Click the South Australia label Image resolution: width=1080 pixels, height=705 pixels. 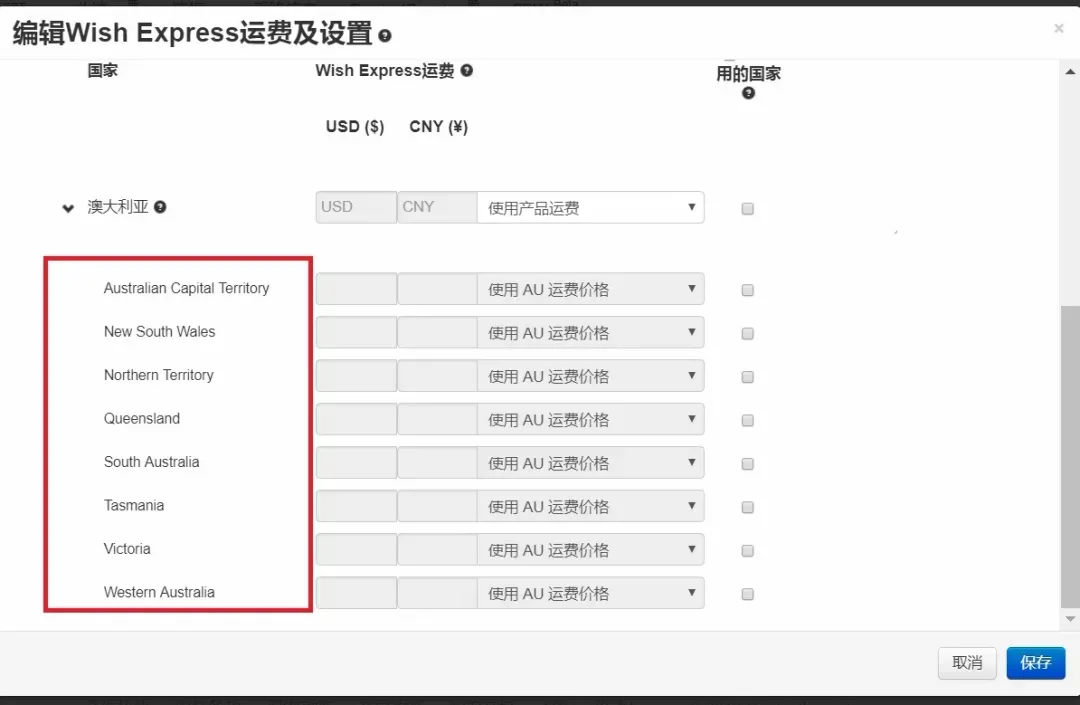(152, 461)
